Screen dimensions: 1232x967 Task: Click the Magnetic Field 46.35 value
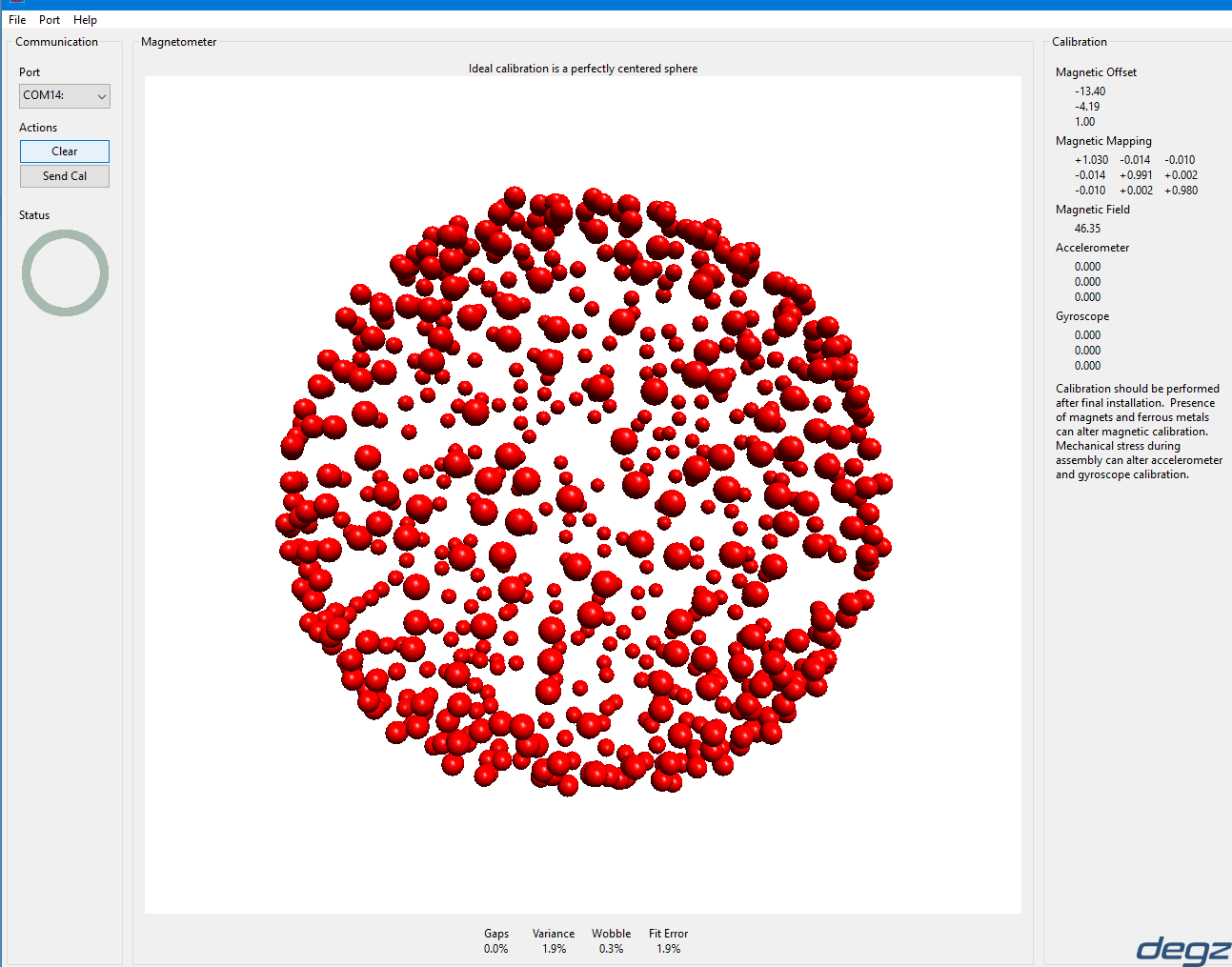click(x=1087, y=229)
